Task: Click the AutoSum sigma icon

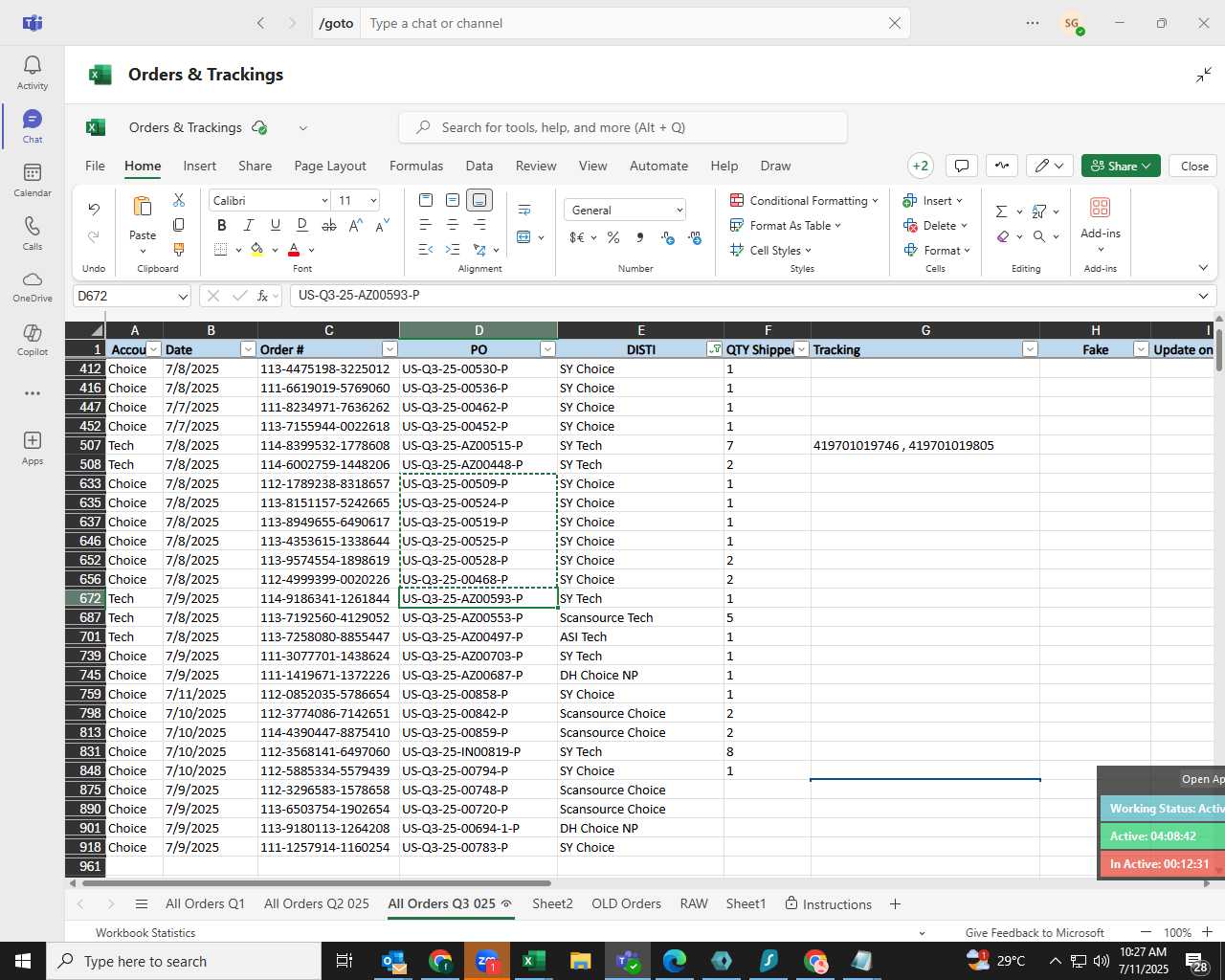Action: pos(1001,212)
